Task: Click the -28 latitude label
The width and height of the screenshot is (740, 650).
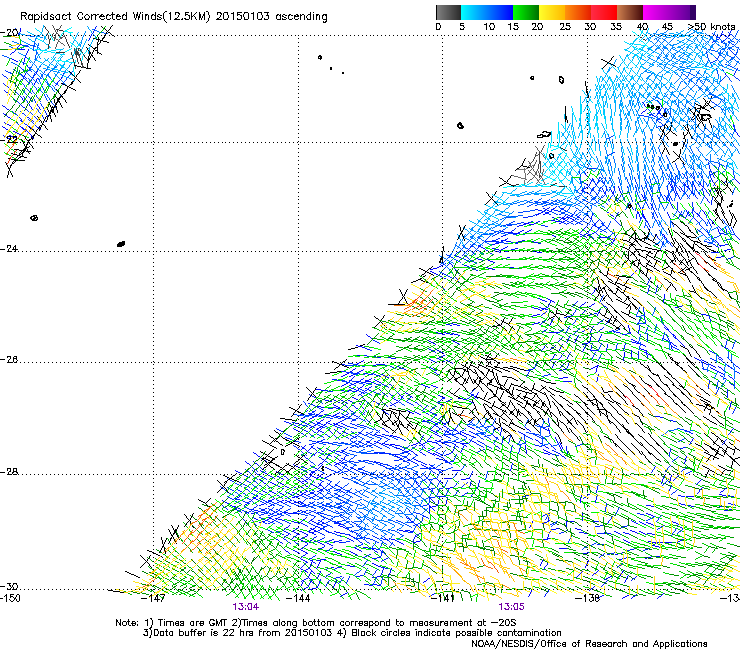Action: coord(9,472)
